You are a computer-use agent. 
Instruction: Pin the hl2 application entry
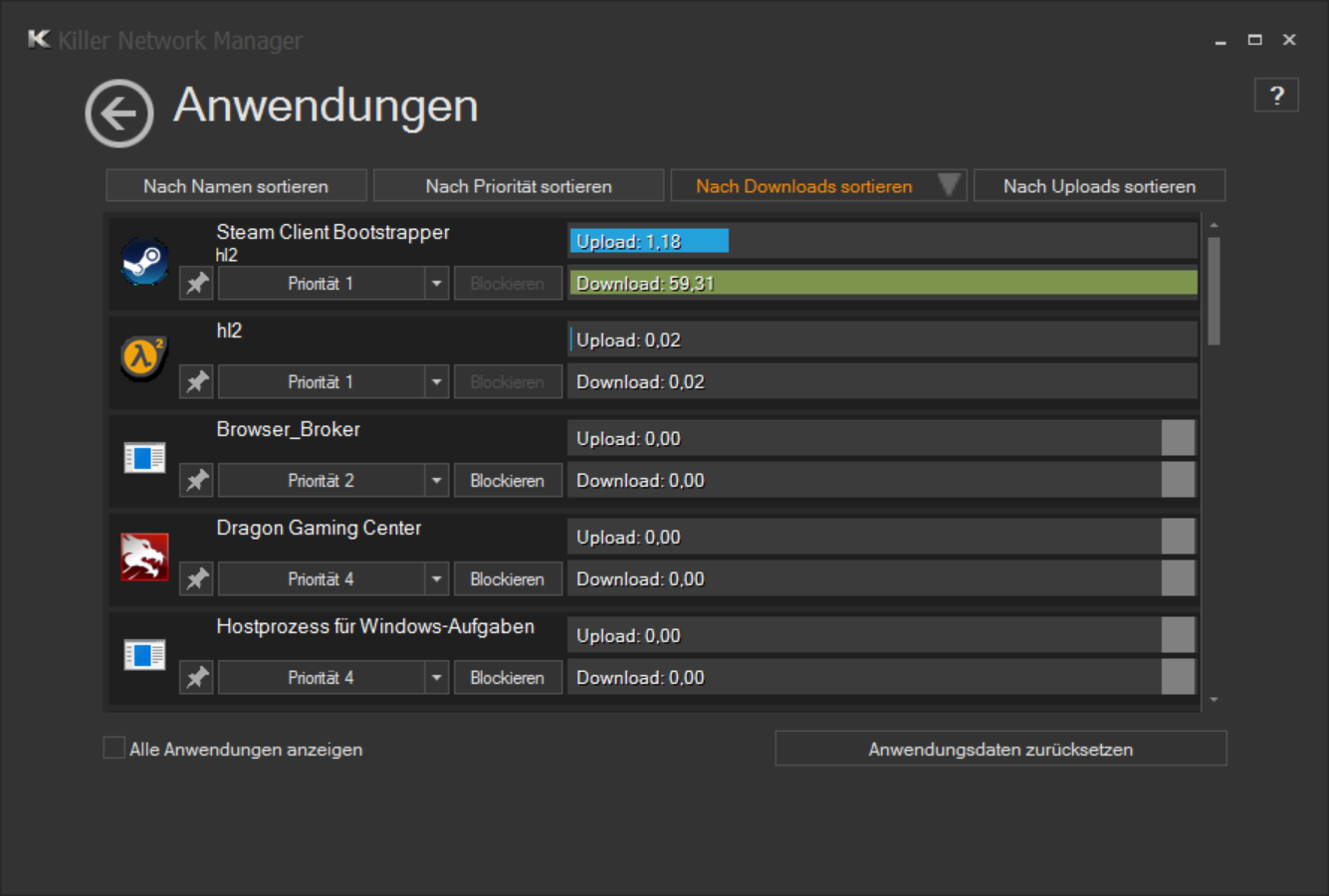click(197, 381)
